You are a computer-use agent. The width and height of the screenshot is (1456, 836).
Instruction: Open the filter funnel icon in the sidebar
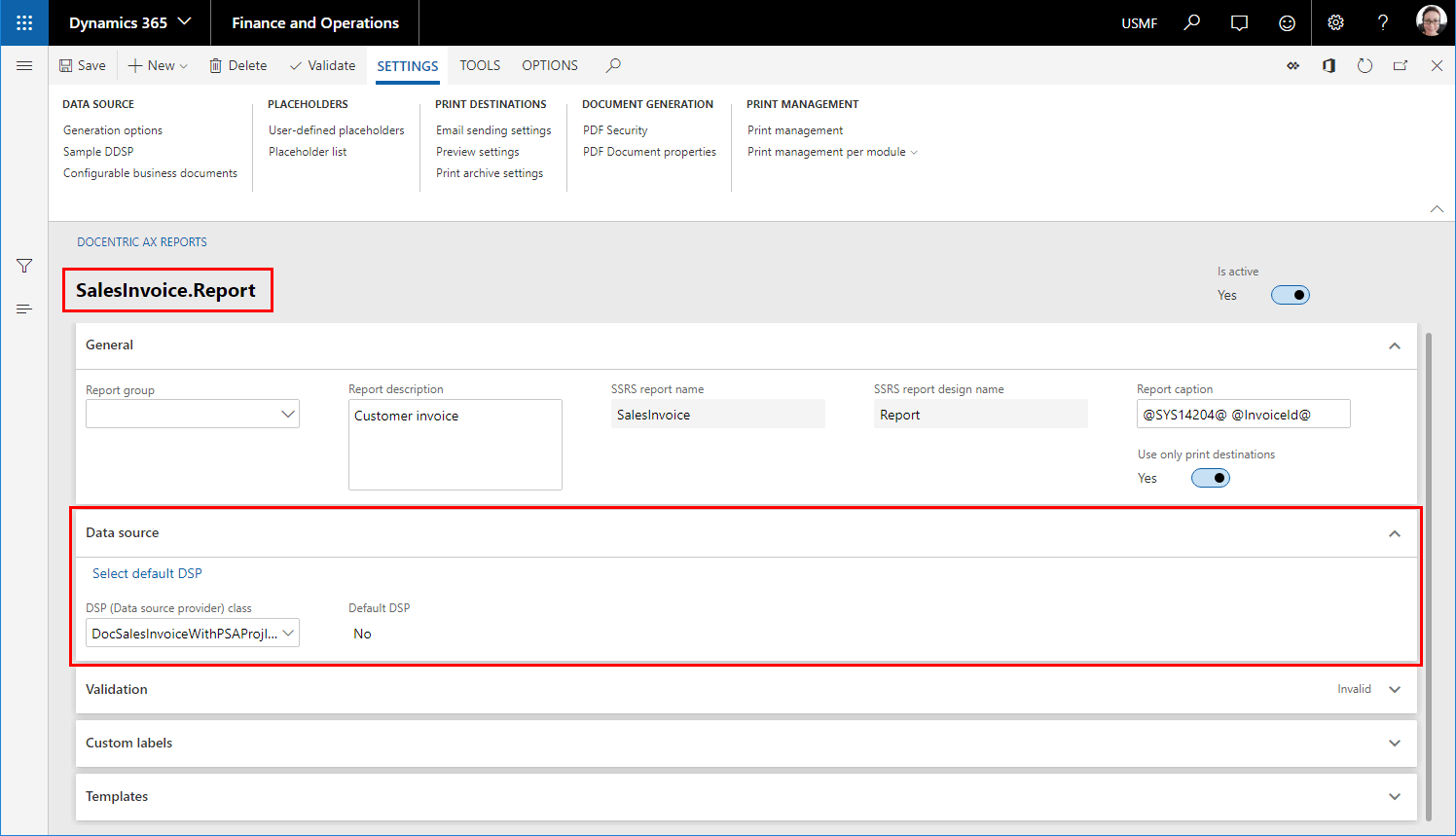[24, 266]
